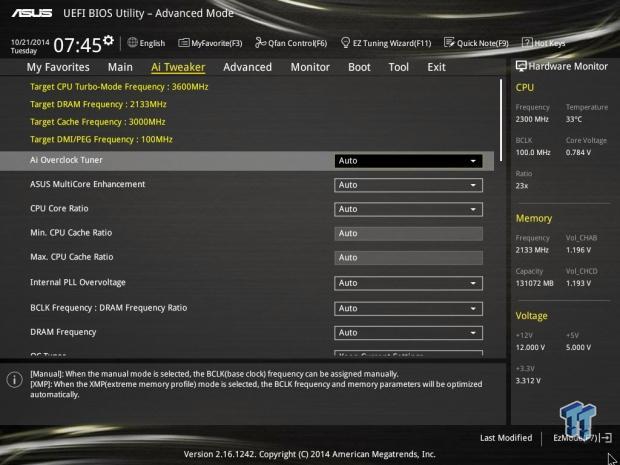Click the EZ Tuning Wizard bulb icon
Viewport: 620px width, 465px height.
(x=345, y=43)
